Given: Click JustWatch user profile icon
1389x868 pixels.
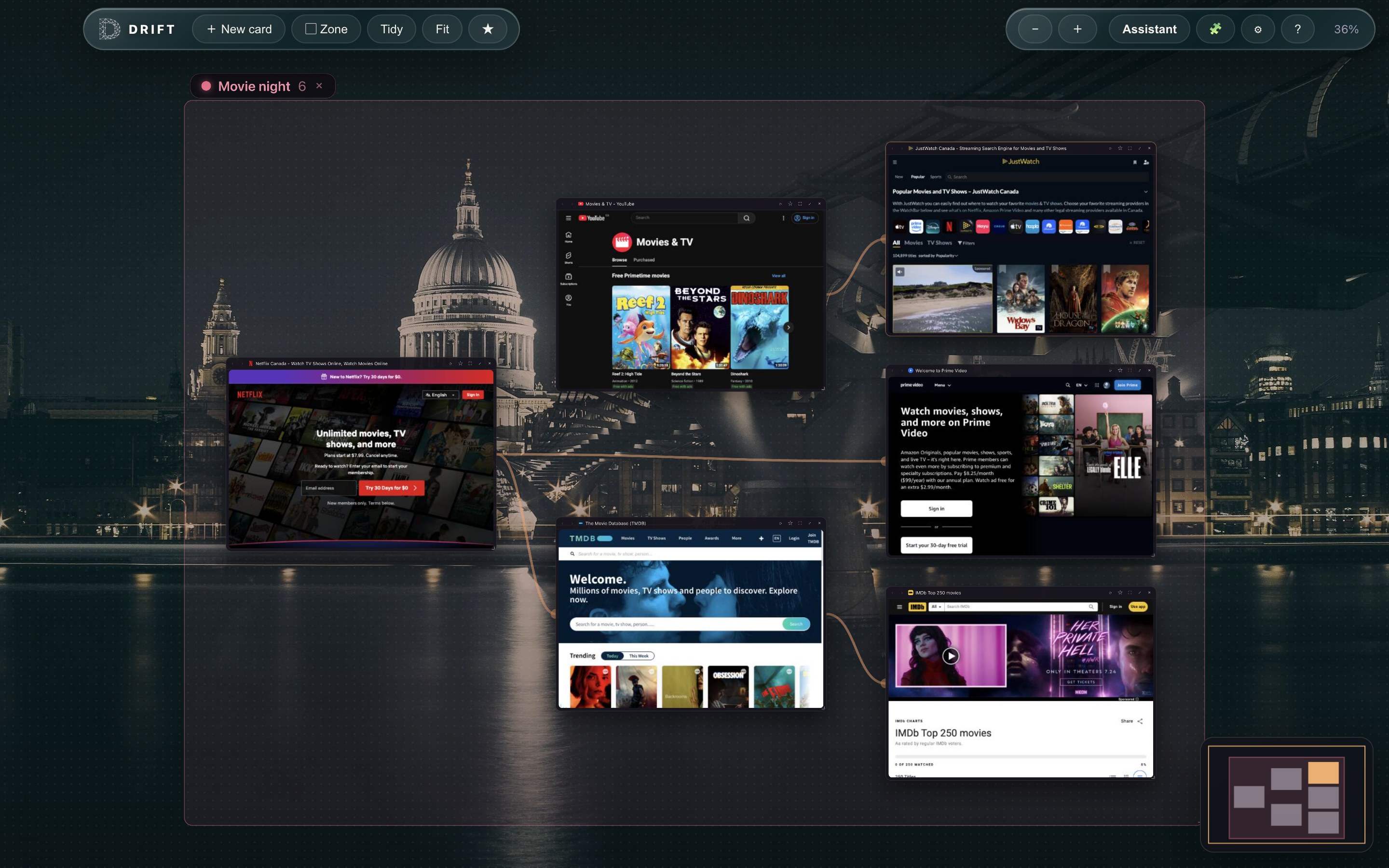Looking at the screenshot, I should click(x=1145, y=163).
